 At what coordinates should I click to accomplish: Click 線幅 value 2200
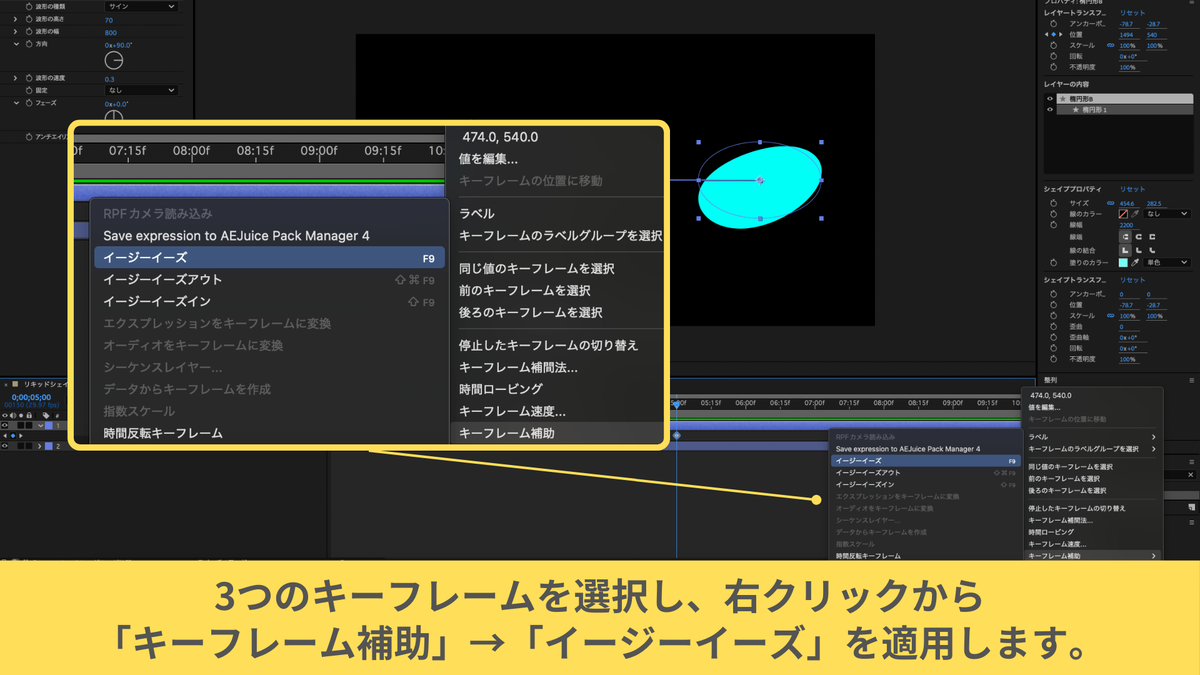click(x=1126, y=225)
